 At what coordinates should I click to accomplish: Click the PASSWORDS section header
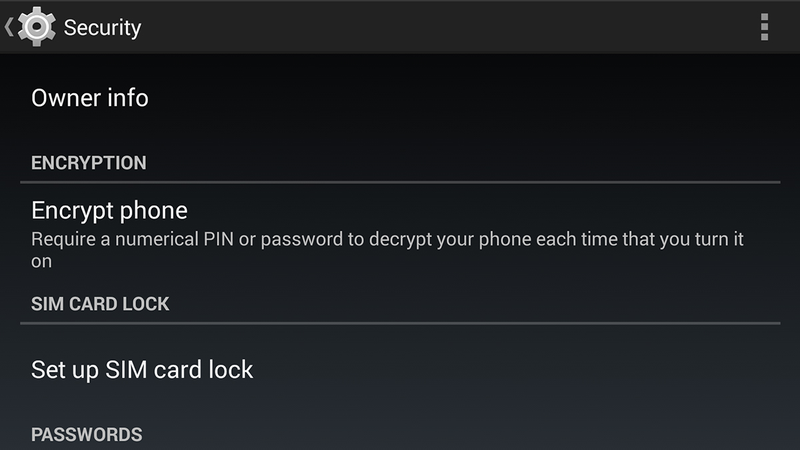tap(87, 435)
